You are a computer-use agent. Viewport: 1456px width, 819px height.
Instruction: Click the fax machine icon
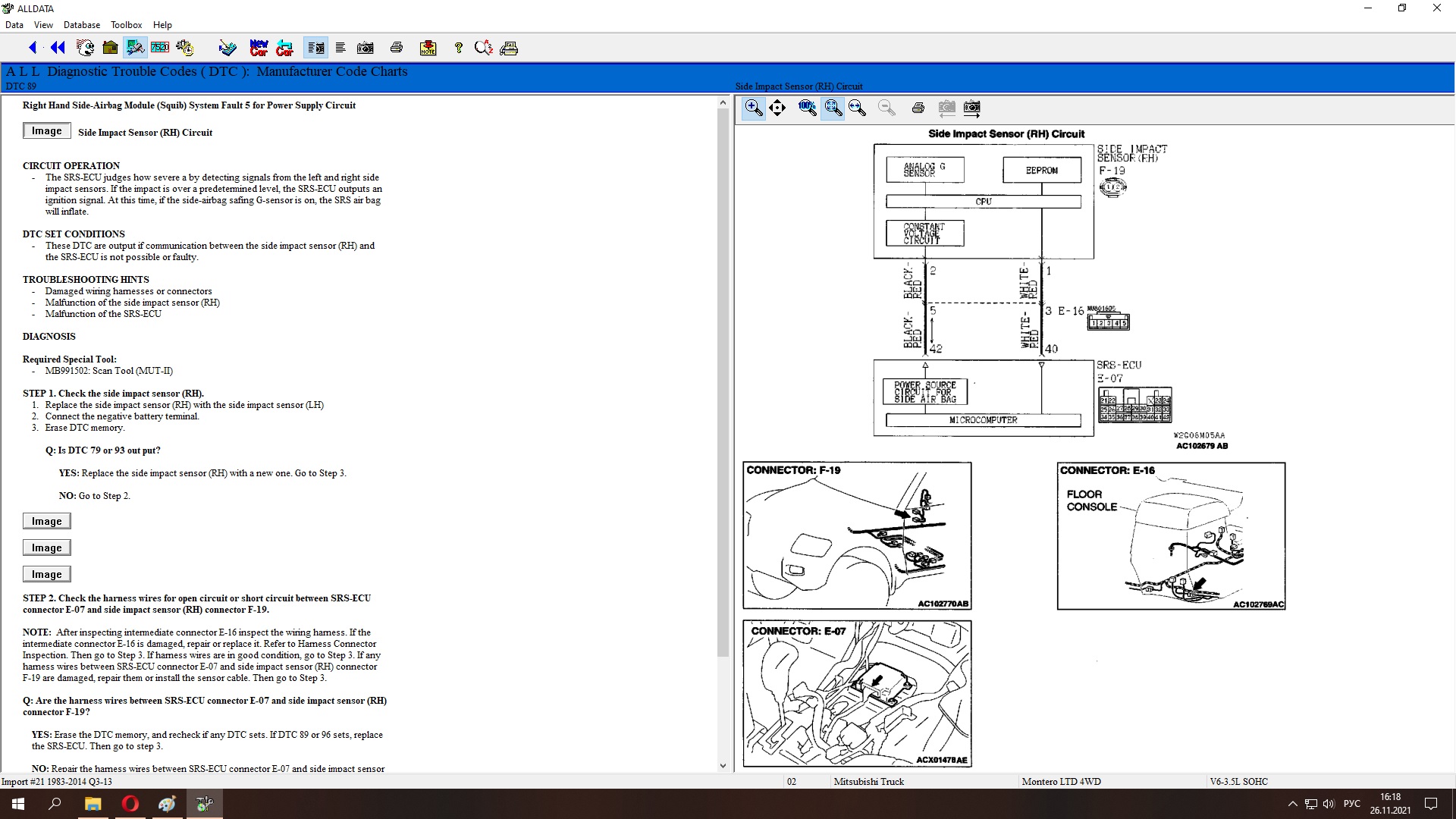(x=509, y=48)
